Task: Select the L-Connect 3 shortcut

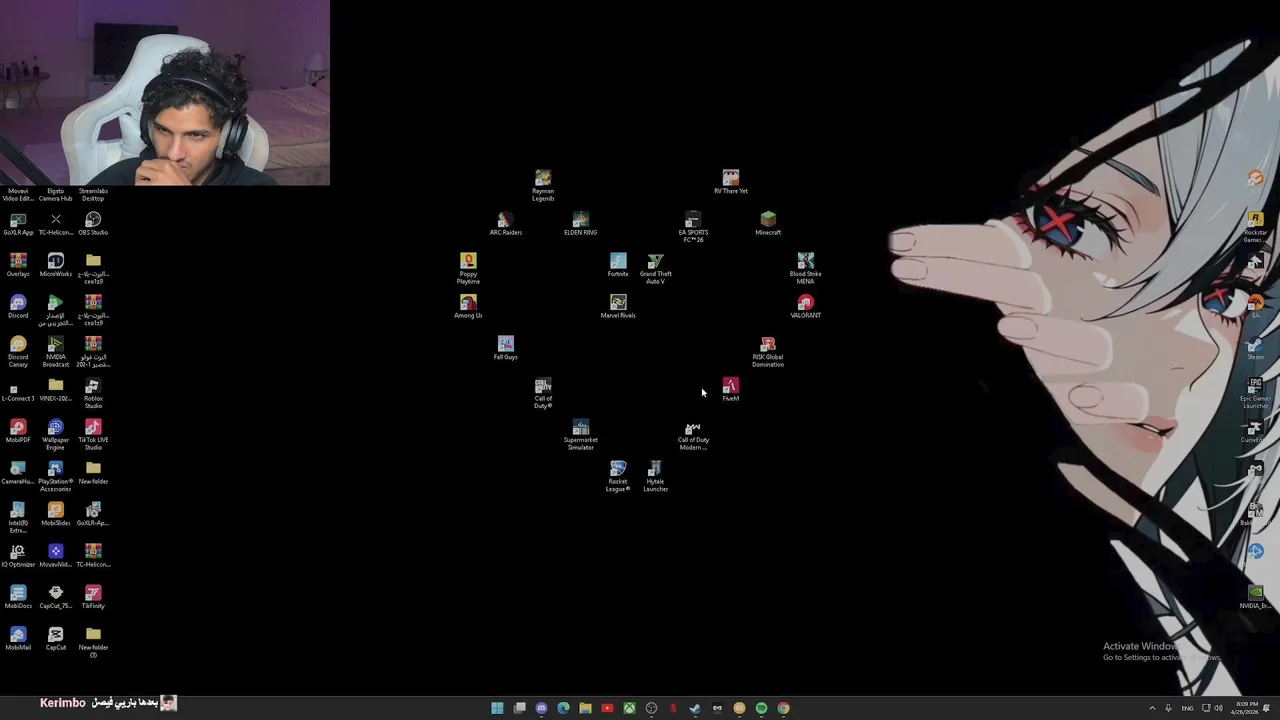Action: click(18, 391)
